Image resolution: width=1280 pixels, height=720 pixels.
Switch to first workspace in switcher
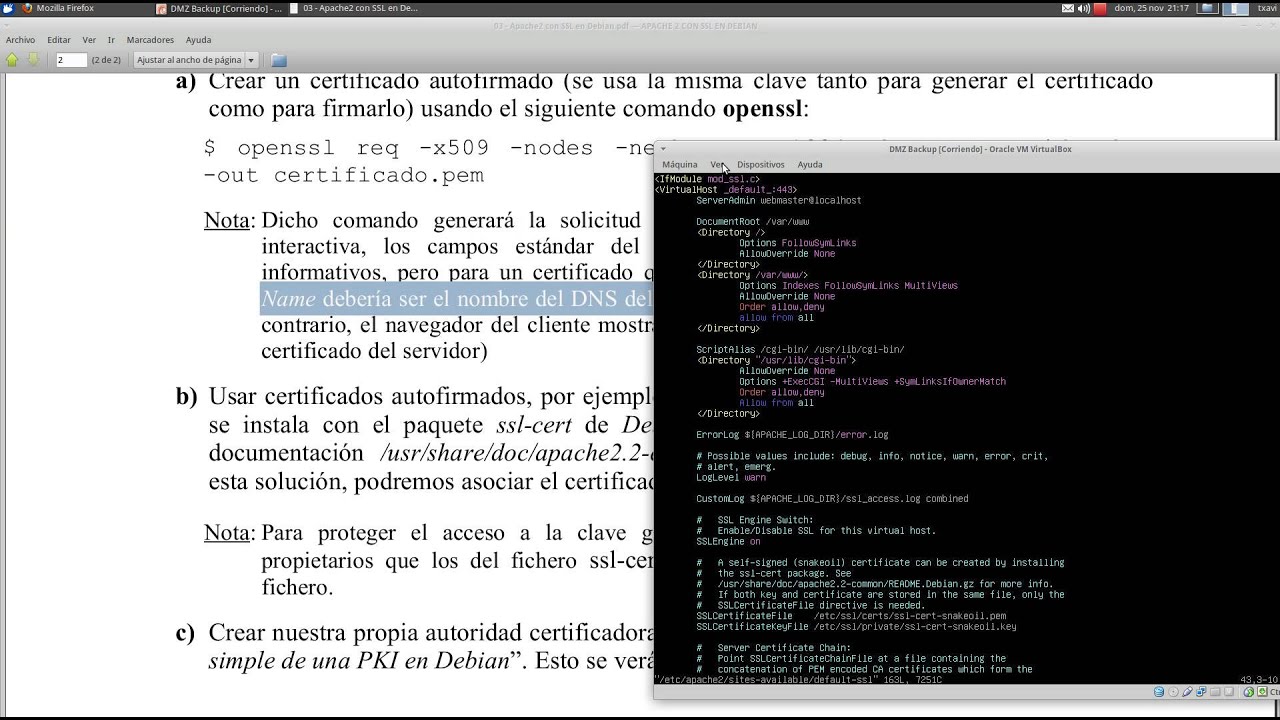tap(1208, 8)
